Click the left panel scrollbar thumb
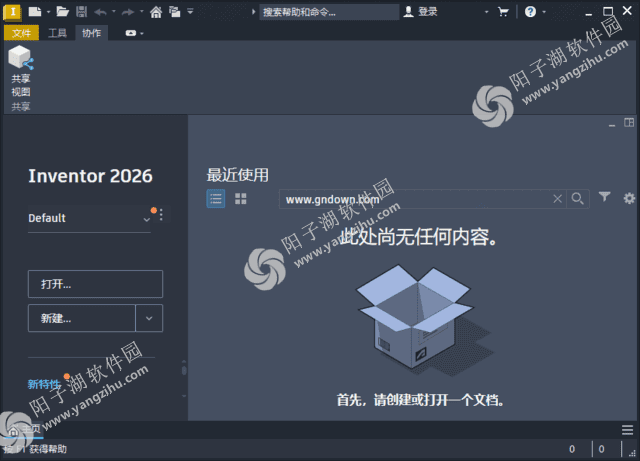Viewport: 640px width, 461px height. 184,370
